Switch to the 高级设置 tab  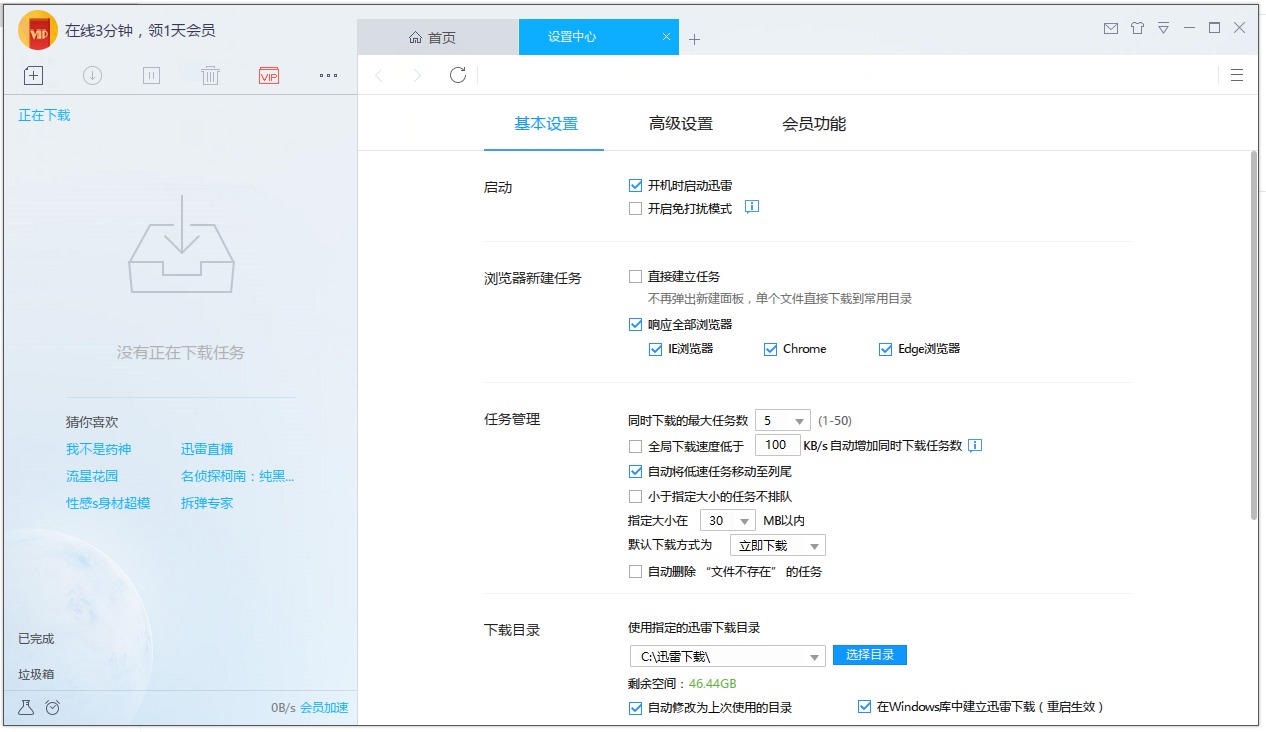pyautogui.click(x=681, y=123)
